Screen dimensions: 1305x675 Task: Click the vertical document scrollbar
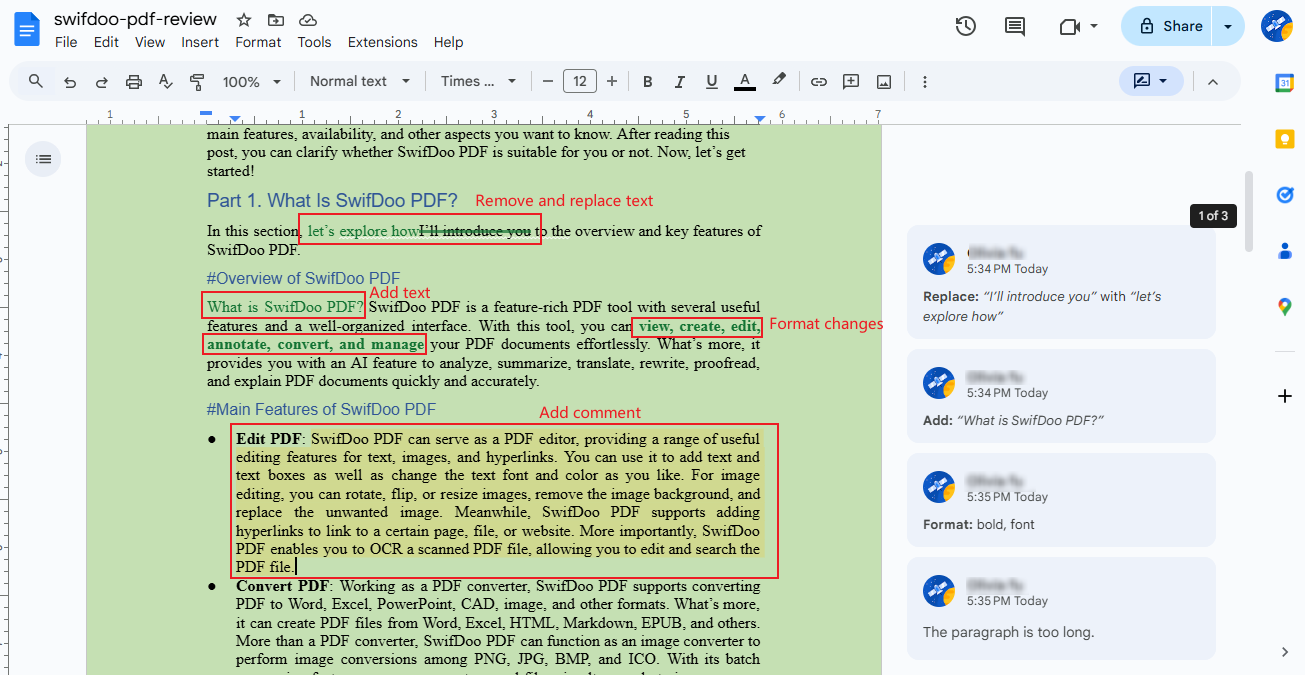[1248, 210]
